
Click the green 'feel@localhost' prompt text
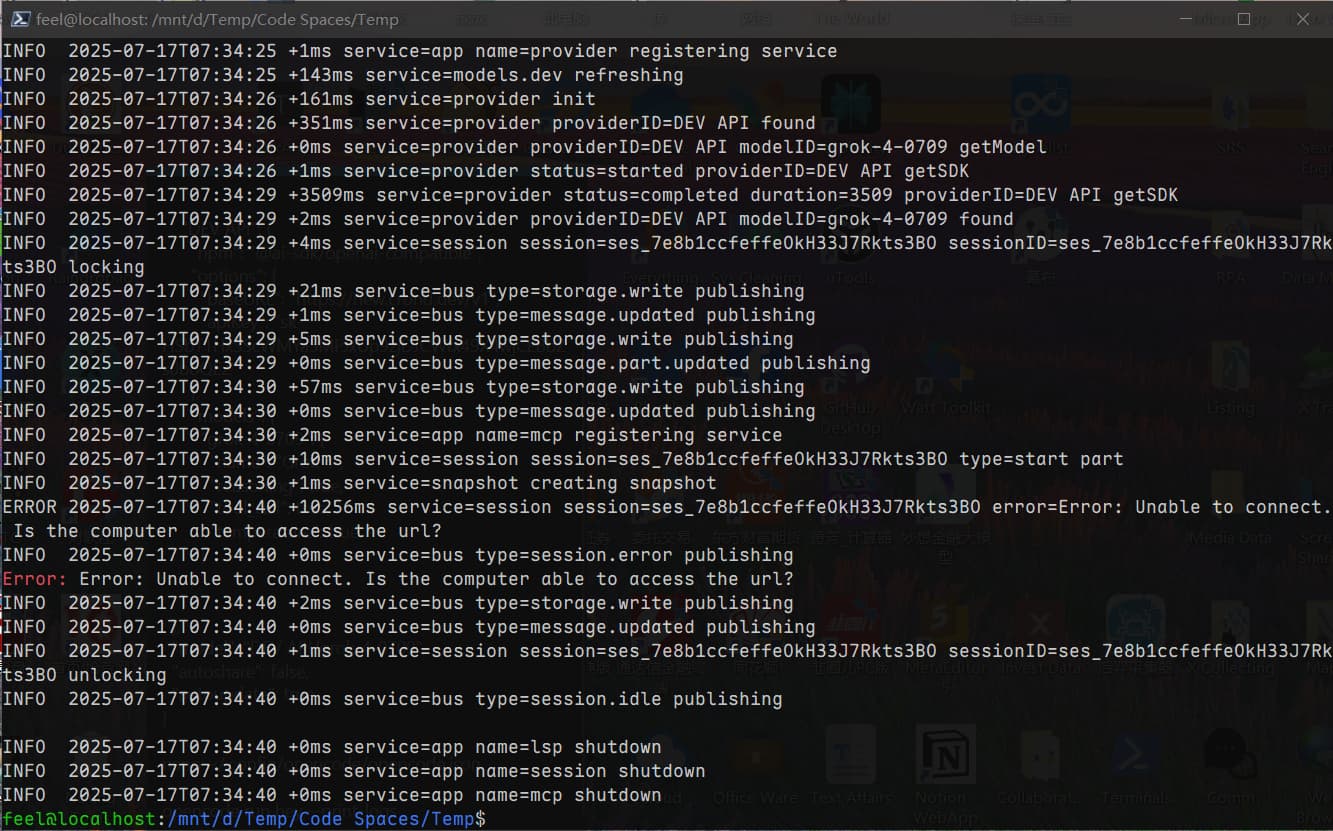pyautogui.click(x=79, y=819)
